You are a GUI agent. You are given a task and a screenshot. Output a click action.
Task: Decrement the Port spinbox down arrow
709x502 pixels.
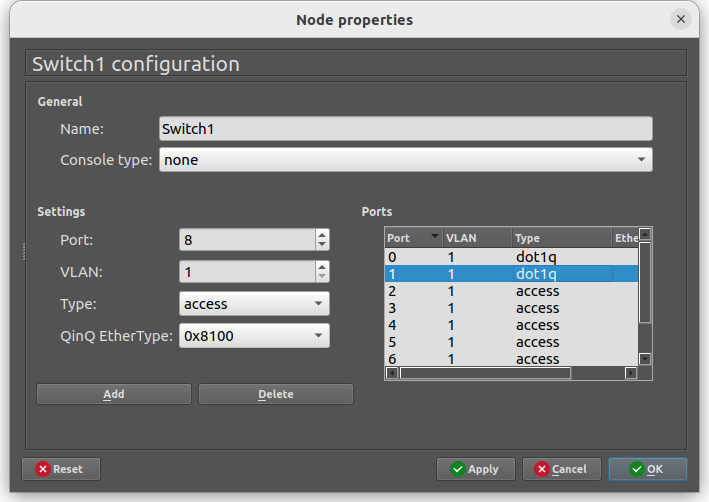pyautogui.click(x=322, y=245)
